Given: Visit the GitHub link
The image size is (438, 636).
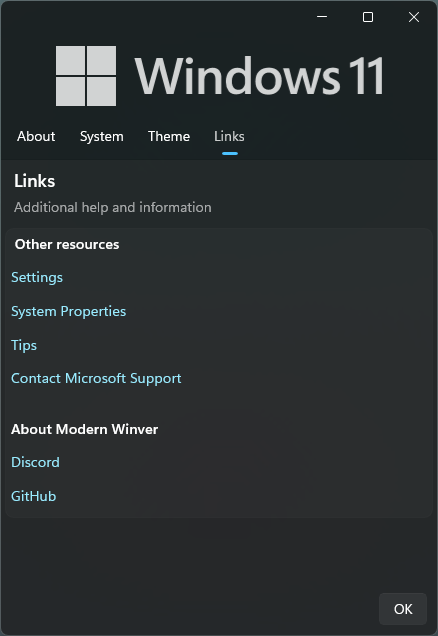Looking at the screenshot, I should click(x=34, y=496).
